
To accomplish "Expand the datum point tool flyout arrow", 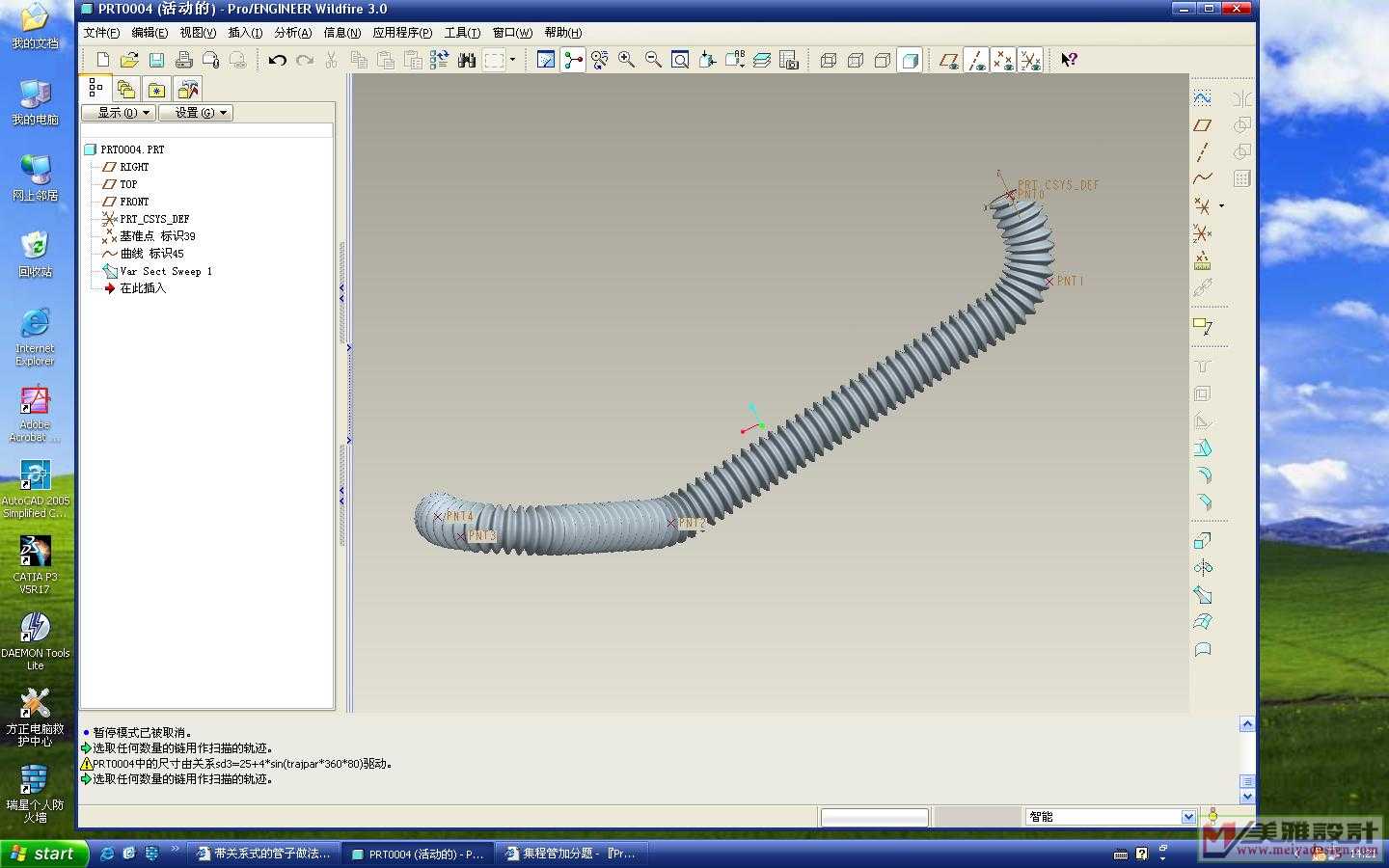I will point(1221,206).
